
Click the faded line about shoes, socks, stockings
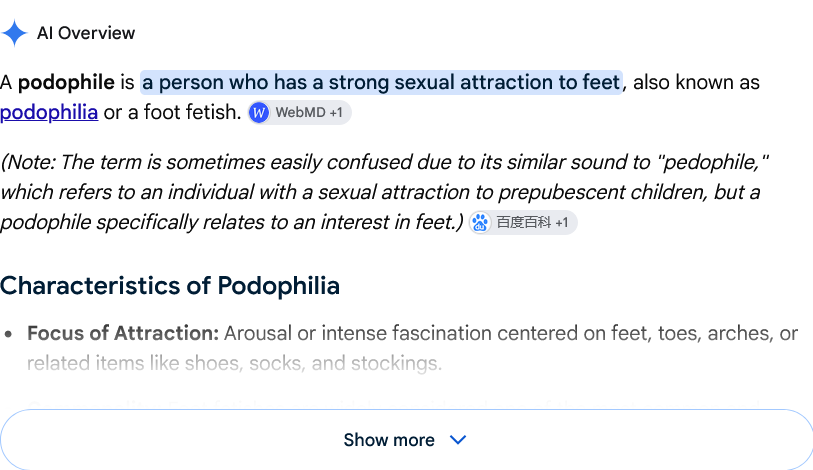(234, 363)
